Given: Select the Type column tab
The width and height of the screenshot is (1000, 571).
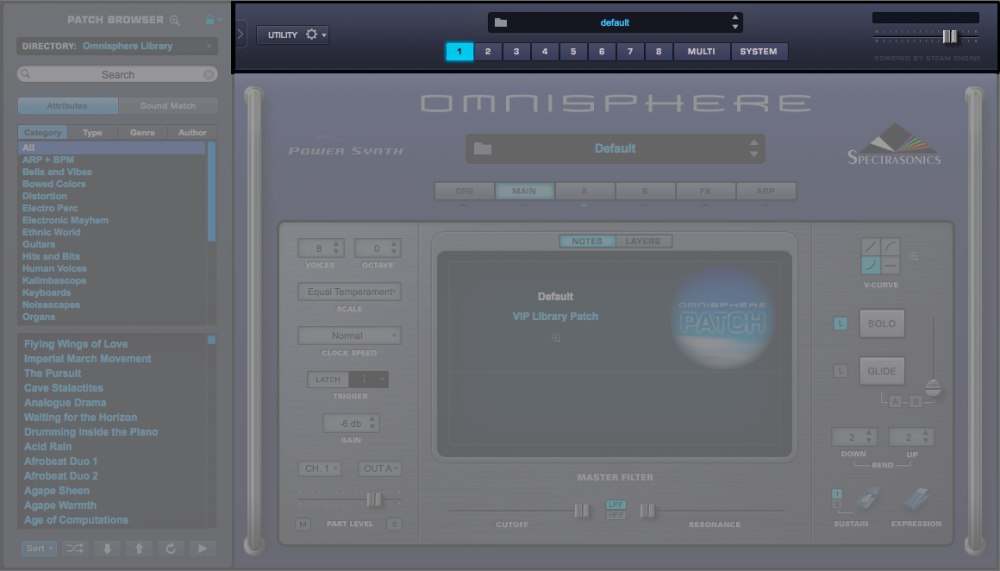Looking at the screenshot, I should coord(92,133).
